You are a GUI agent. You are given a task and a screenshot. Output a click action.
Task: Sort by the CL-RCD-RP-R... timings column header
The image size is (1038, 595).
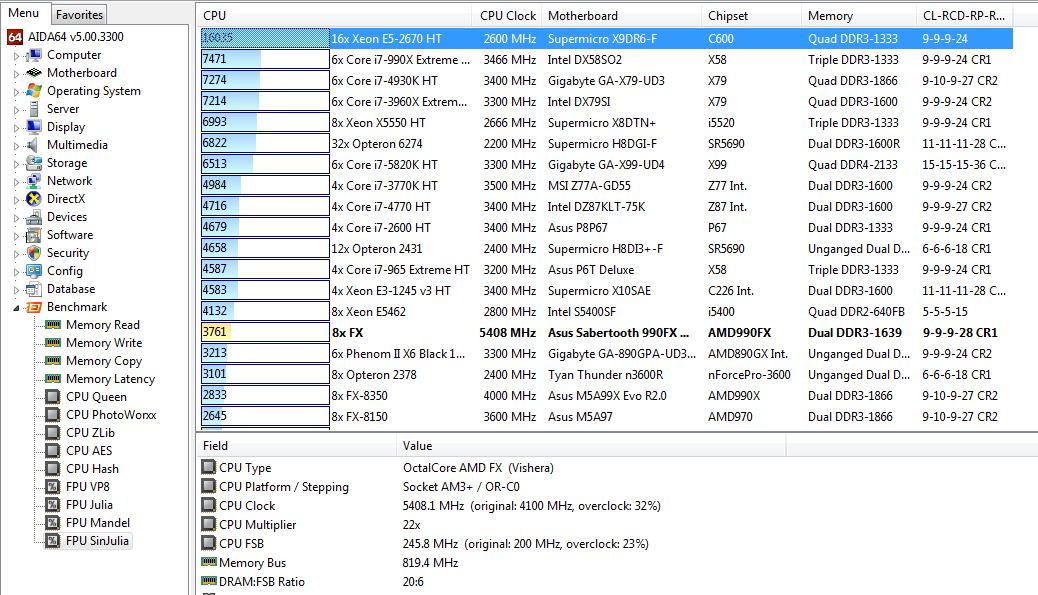965,16
